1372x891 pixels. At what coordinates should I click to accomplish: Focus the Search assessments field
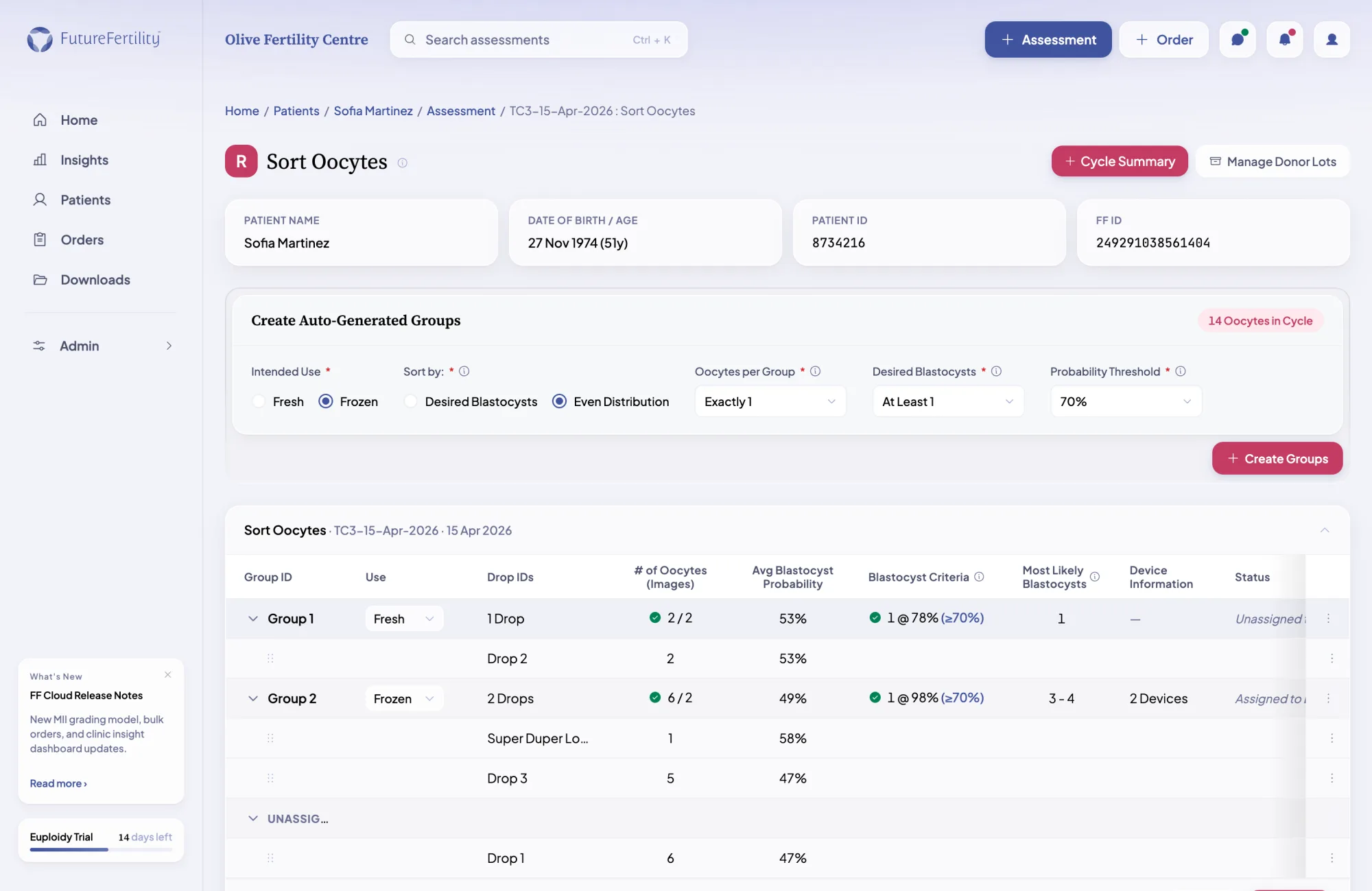pos(539,40)
